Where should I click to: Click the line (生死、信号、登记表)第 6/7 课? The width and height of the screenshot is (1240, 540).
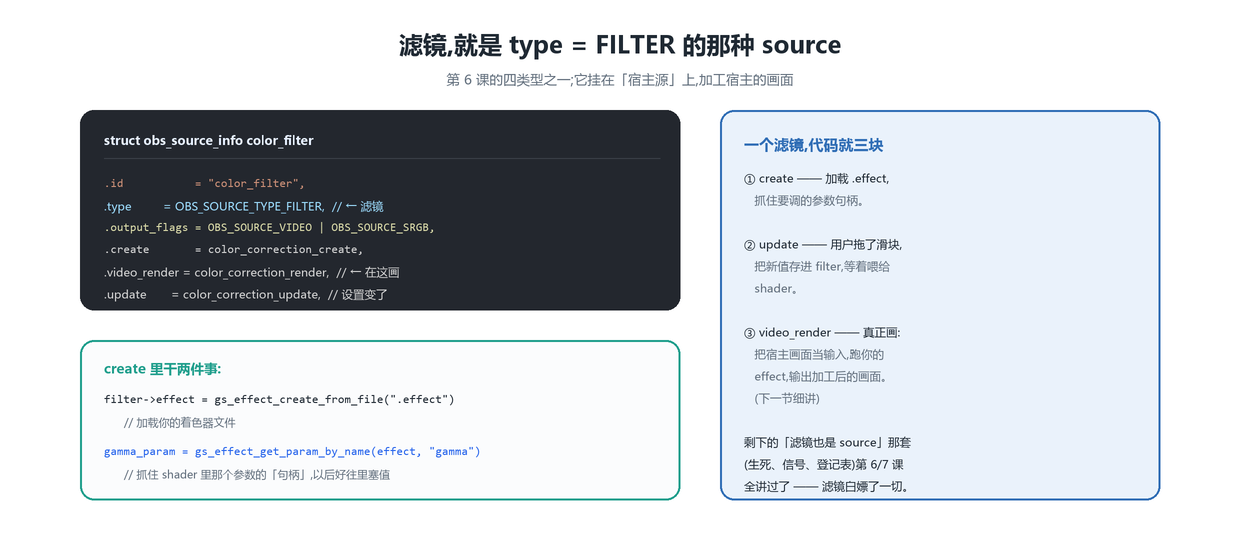[x=824, y=464]
